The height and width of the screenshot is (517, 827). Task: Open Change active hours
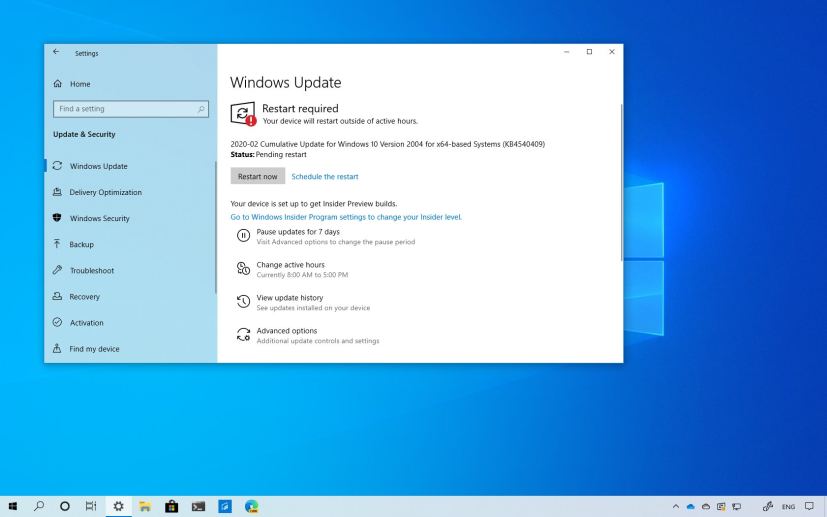pyautogui.click(x=291, y=265)
